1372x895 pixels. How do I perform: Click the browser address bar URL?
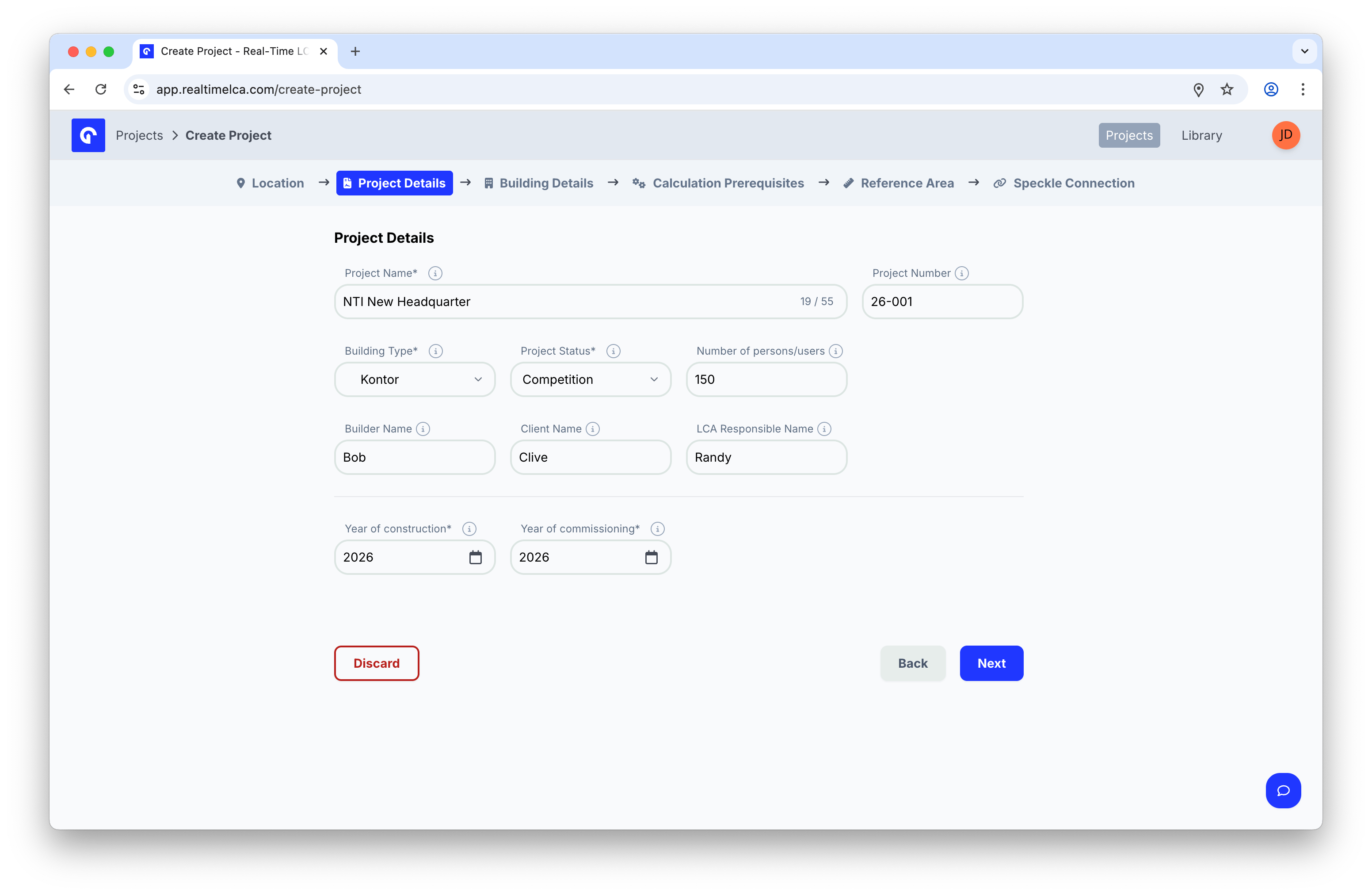click(x=259, y=89)
